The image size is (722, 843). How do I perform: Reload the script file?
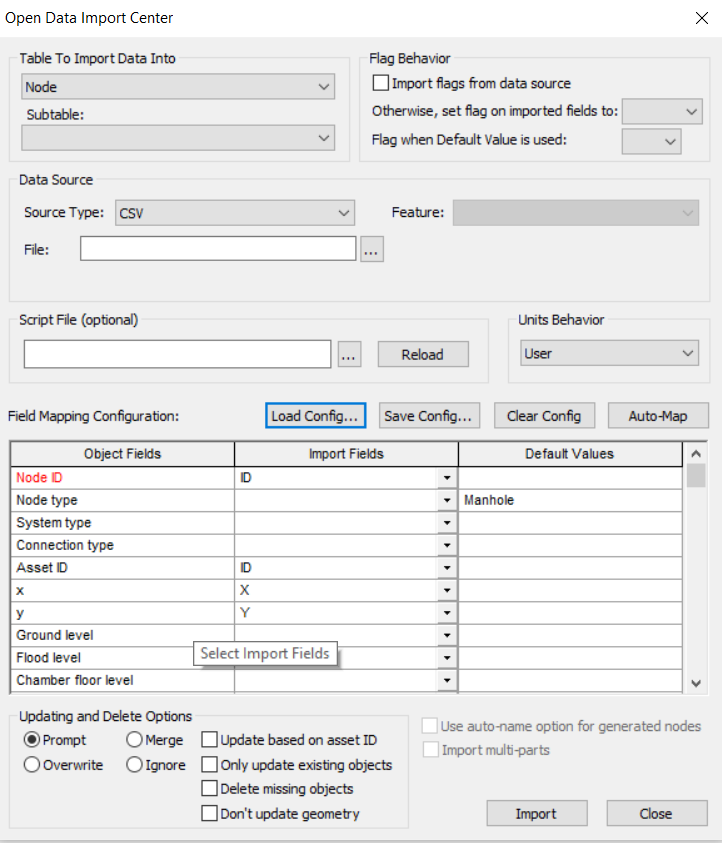pos(423,354)
